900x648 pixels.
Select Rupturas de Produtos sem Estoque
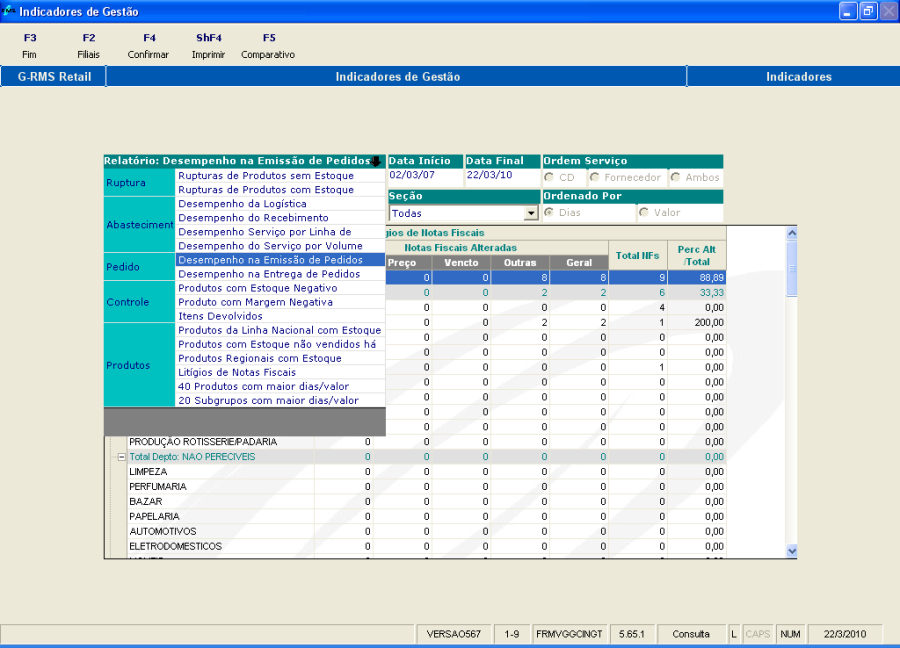click(x=265, y=176)
